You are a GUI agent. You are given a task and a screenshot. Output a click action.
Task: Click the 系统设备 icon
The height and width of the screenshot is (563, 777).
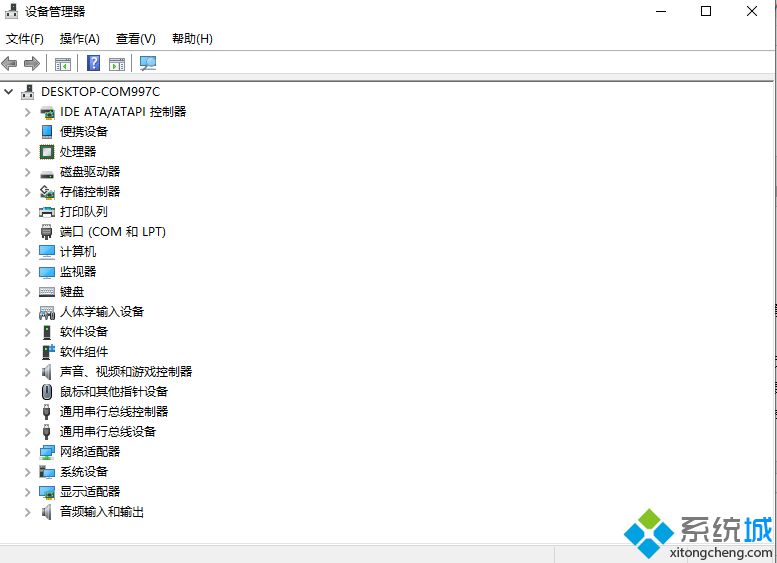click(x=47, y=472)
